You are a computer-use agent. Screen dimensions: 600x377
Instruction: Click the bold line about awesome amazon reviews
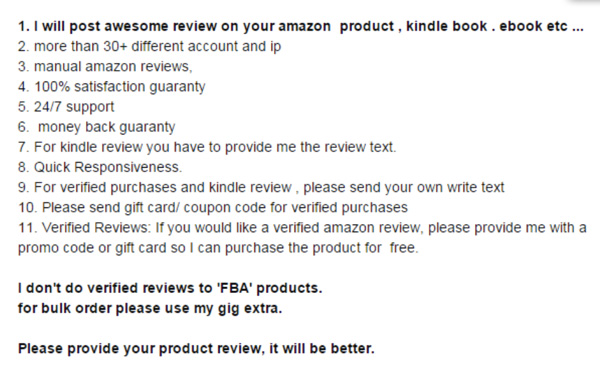click(x=301, y=26)
